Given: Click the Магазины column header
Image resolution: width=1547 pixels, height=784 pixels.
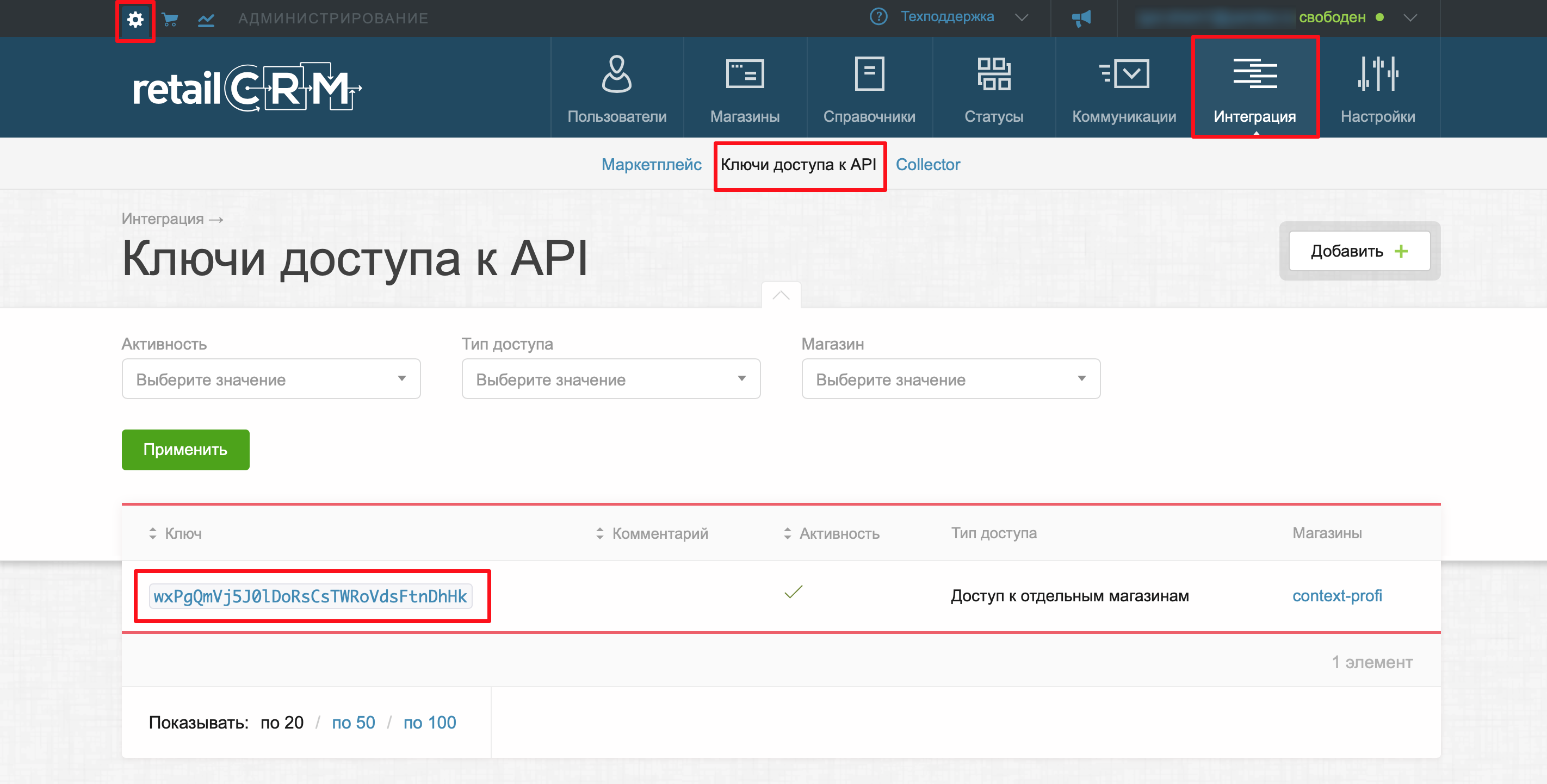Looking at the screenshot, I should pos(1327,533).
